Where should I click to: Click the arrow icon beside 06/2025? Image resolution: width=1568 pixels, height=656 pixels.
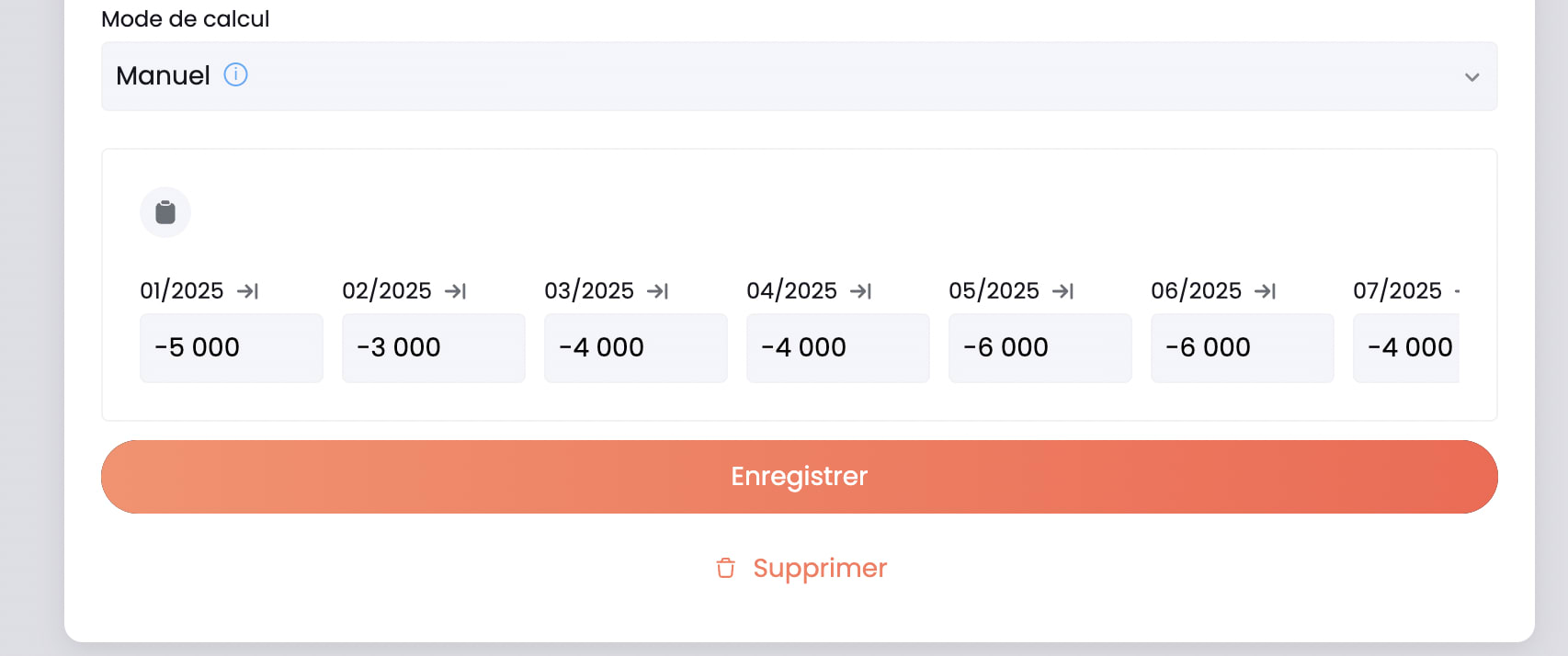pyautogui.click(x=1266, y=291)
